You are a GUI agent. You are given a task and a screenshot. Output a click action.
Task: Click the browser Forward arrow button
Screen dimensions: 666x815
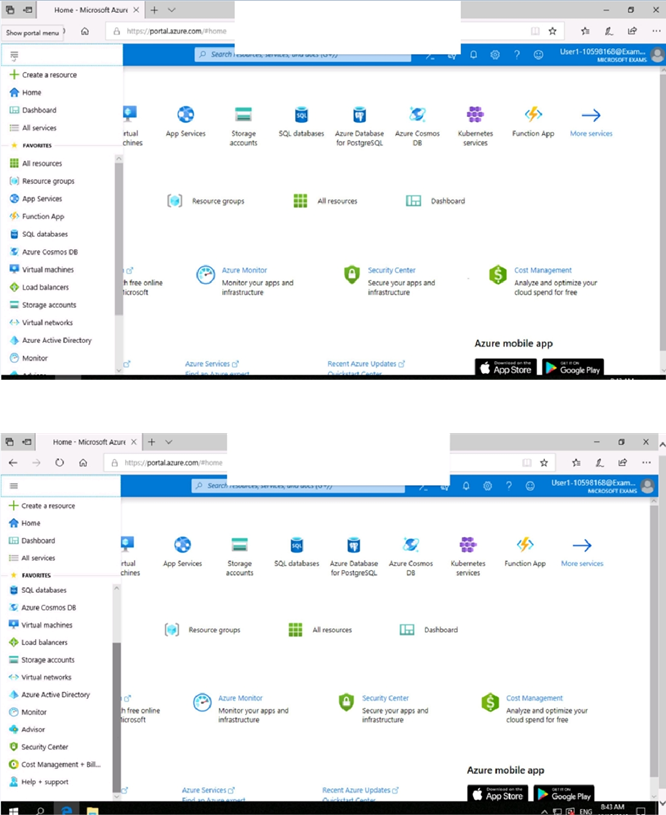36,463
